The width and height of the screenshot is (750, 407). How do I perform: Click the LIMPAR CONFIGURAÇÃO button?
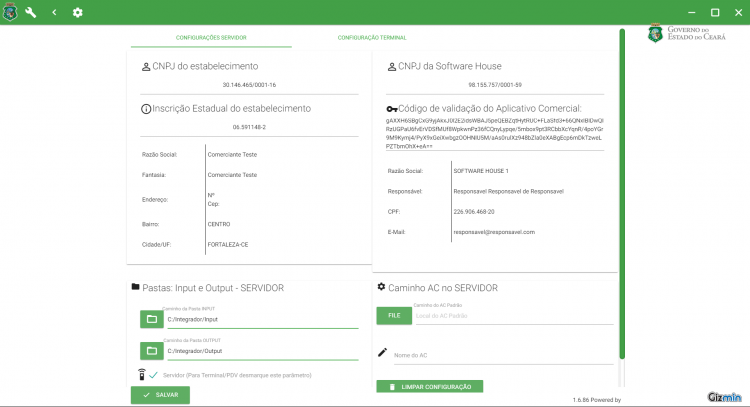(430, 386)
